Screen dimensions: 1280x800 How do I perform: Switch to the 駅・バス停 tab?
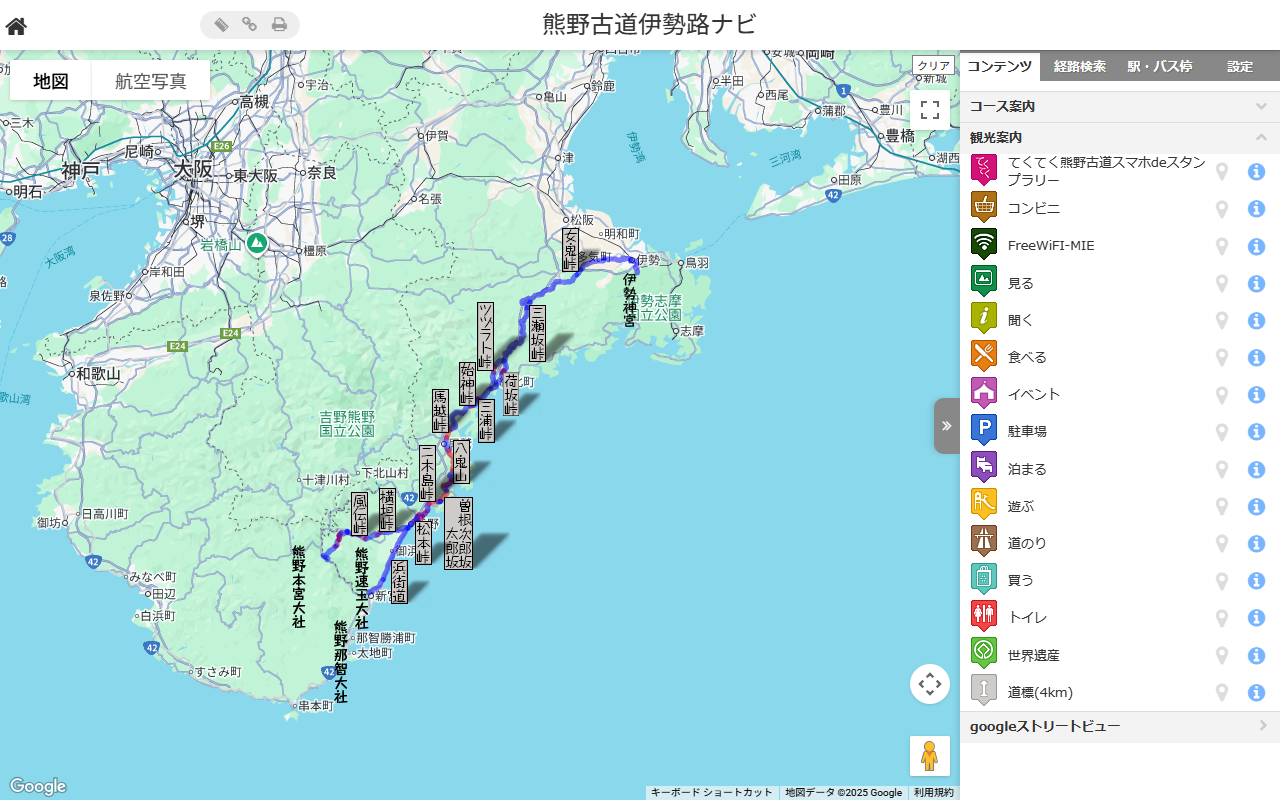(x=1160, y=66)
